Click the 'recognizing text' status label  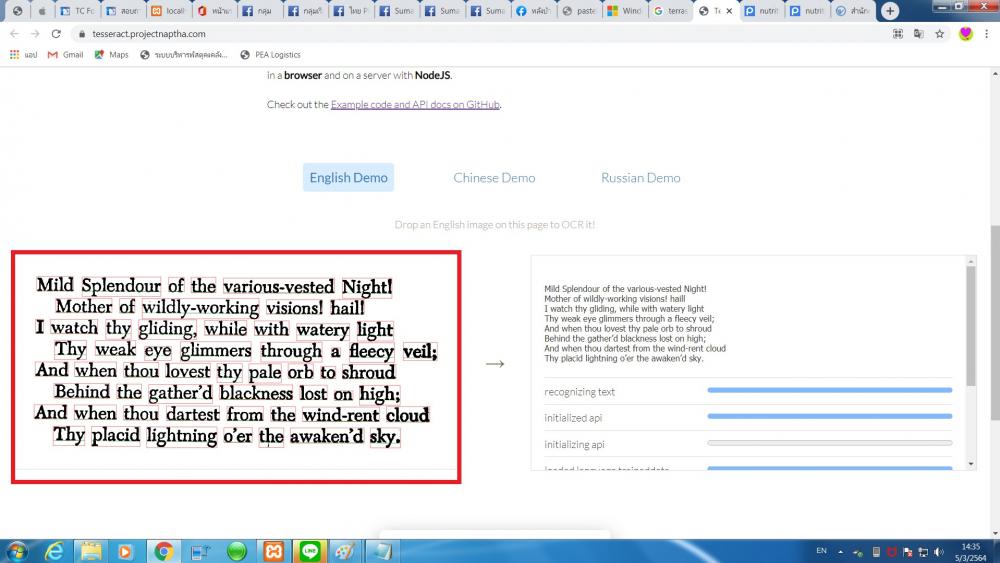[579, 392]
